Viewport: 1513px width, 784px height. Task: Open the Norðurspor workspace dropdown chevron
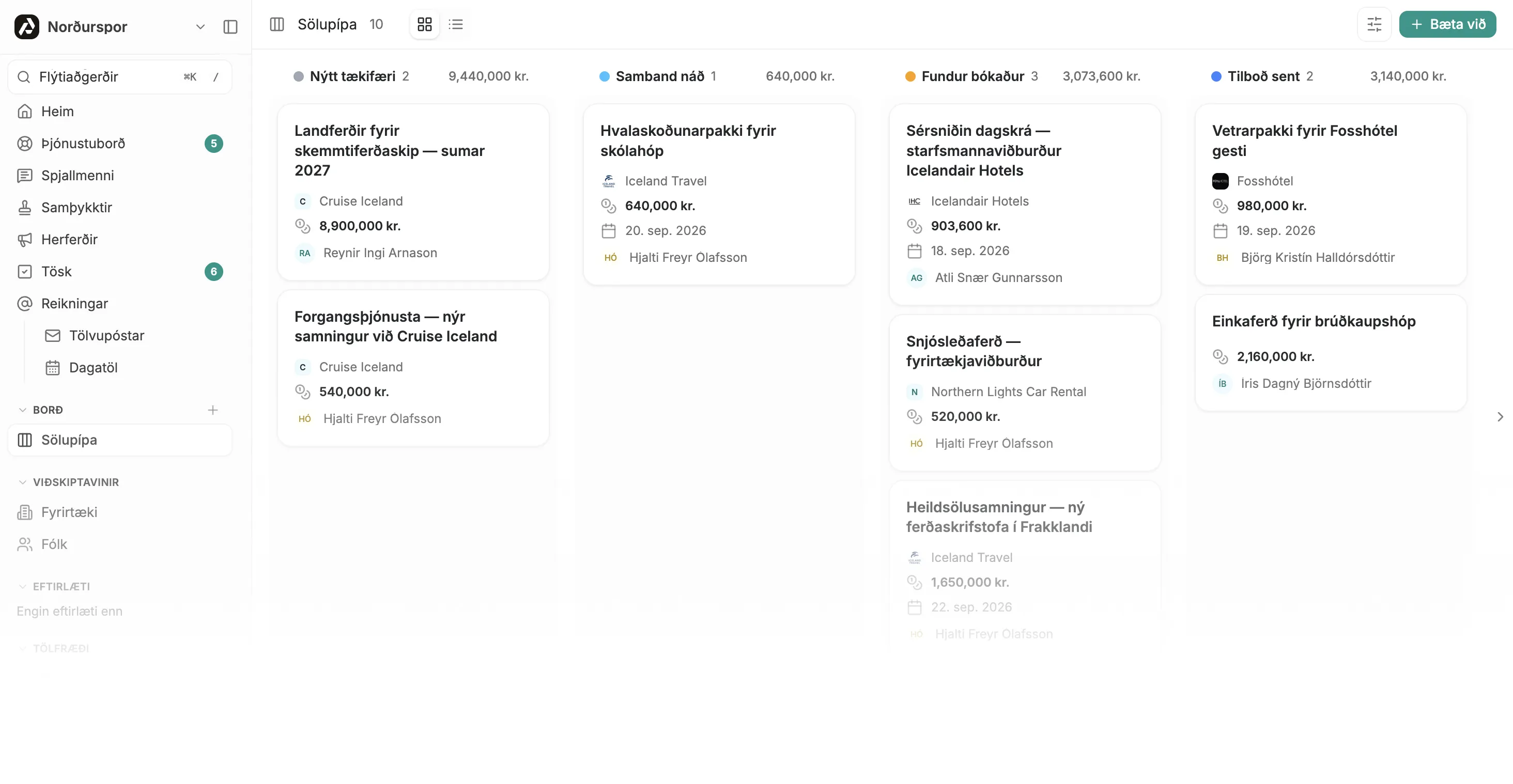coord(200,27)
